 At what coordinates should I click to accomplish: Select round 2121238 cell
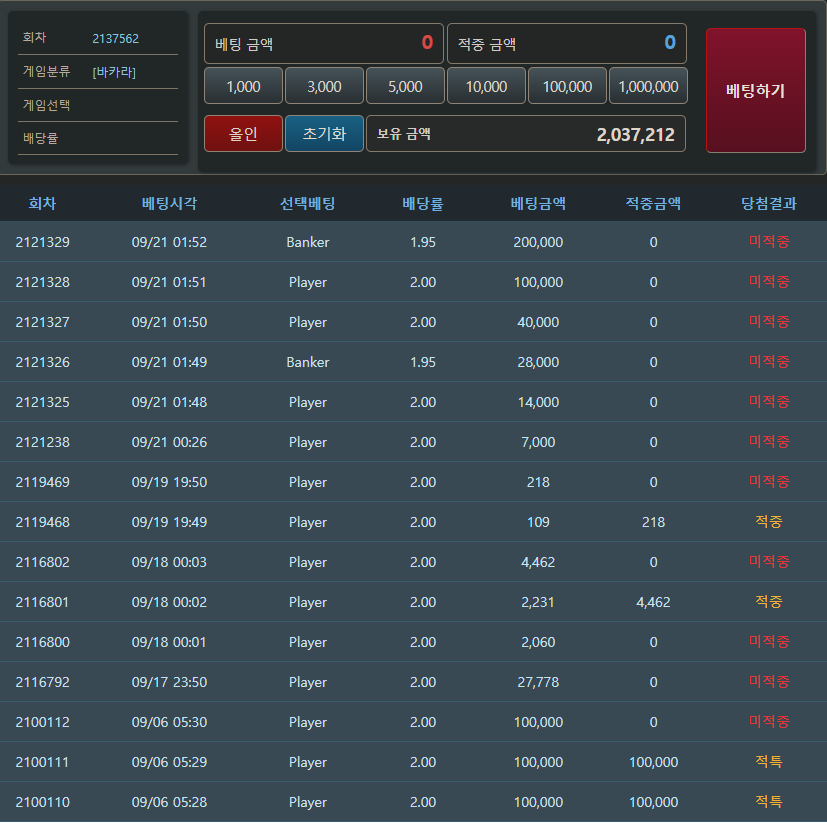click(x=42, y=442)
